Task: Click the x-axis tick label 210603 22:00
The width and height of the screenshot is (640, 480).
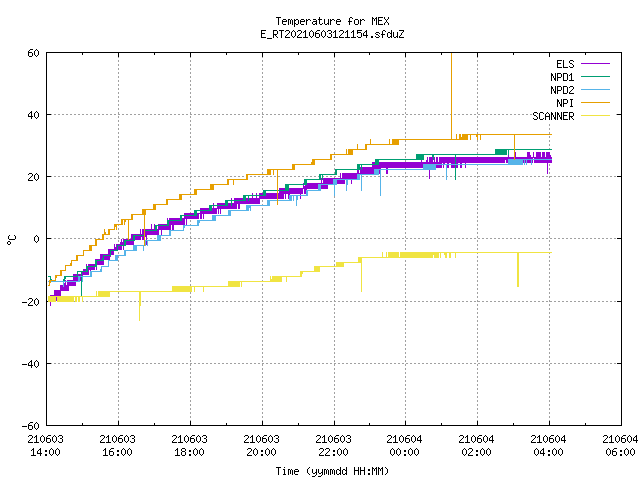Action: click(333, 446)
